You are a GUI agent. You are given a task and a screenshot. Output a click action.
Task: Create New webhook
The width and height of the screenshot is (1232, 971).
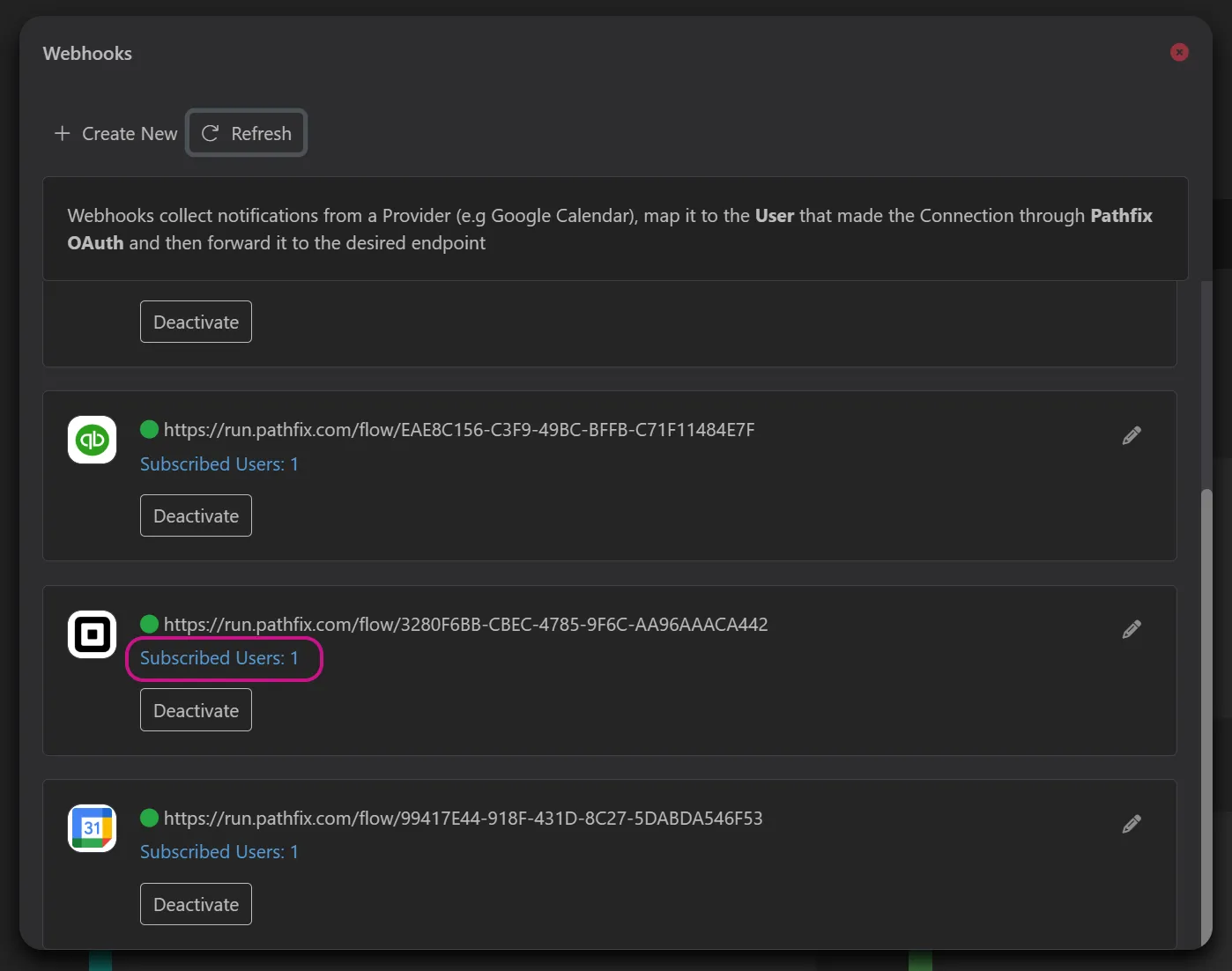point(115,134)
